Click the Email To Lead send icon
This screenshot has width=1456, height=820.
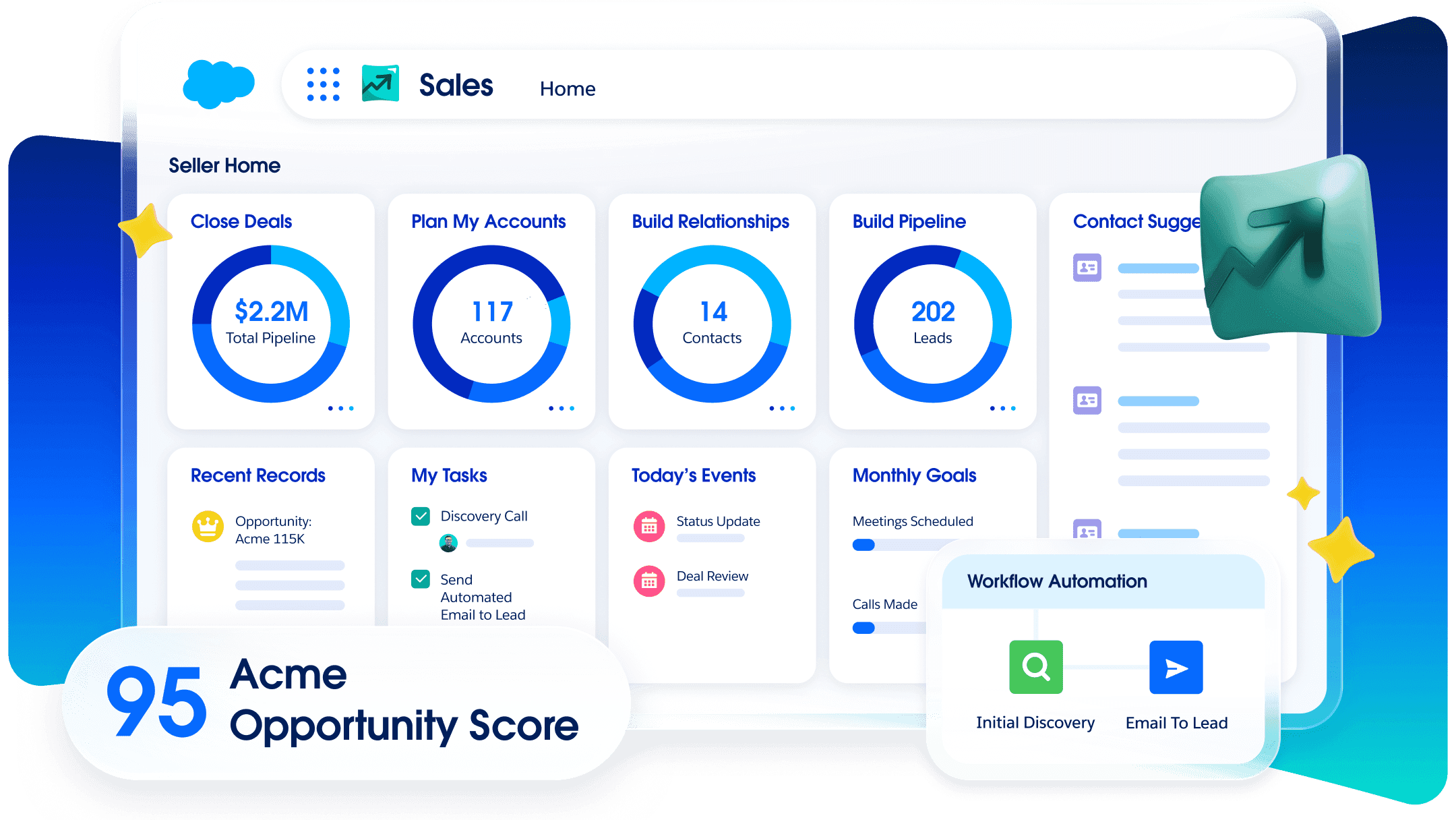pyautogui.click(x=1176, y=667)
